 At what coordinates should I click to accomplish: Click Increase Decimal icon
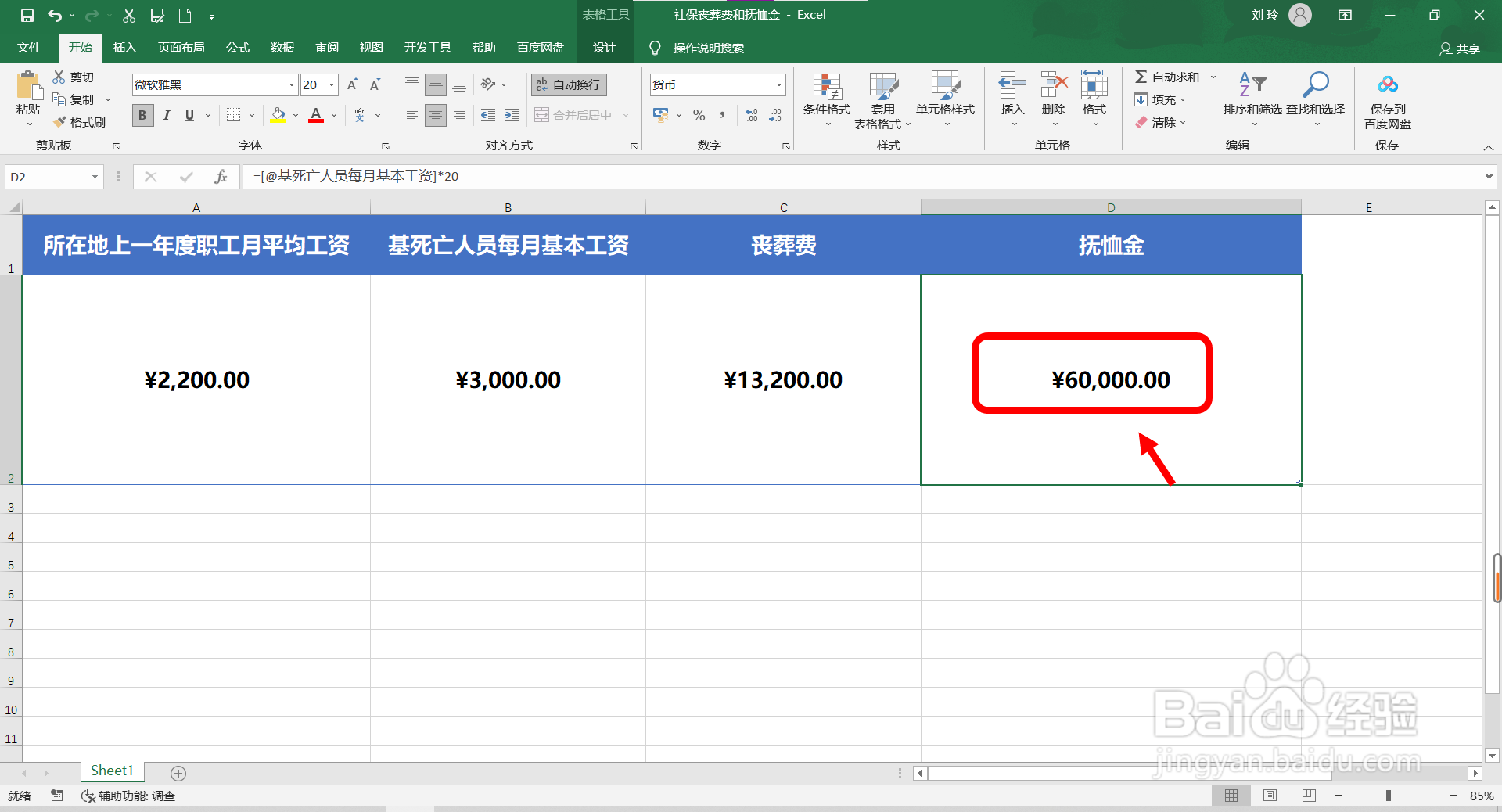752,115
